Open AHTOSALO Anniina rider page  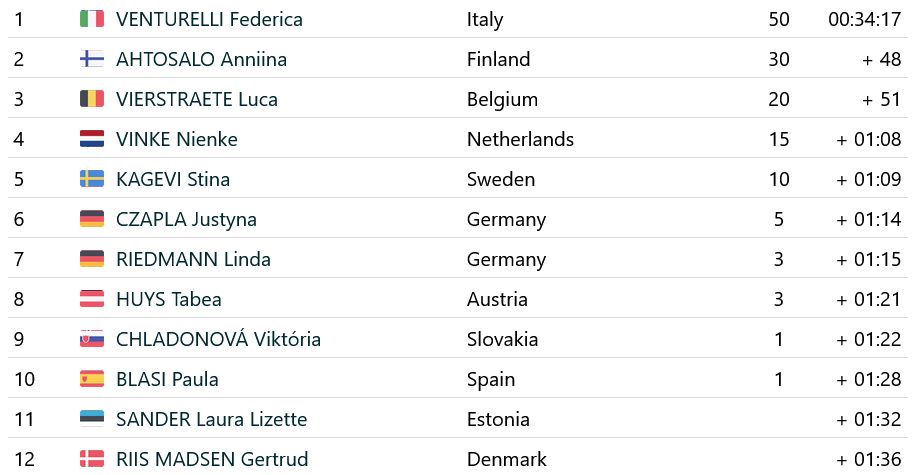pyautogui.click(x=201, y=59)
